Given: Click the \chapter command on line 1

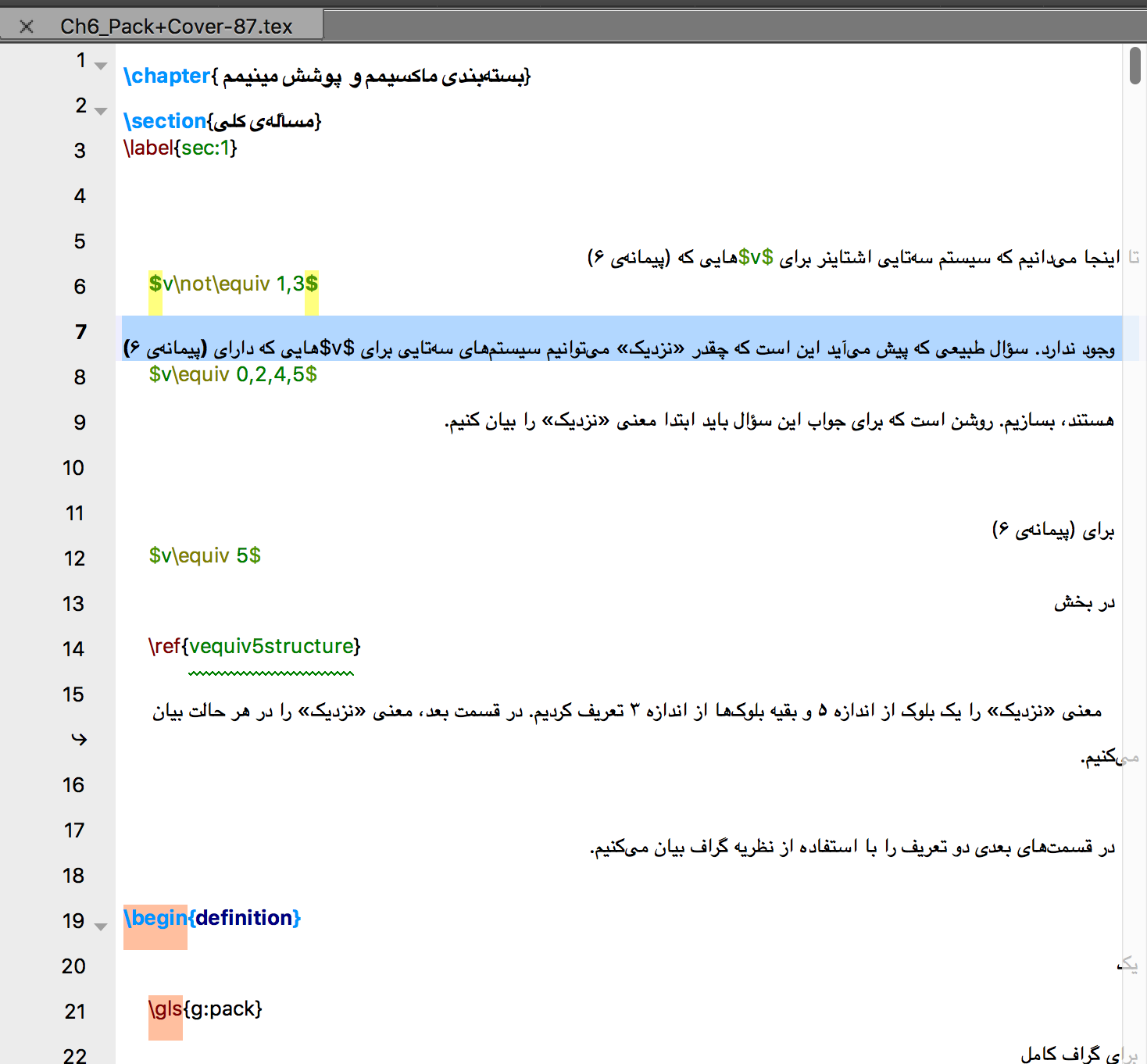Looking at the screenshot, I should tap(167, 76).
